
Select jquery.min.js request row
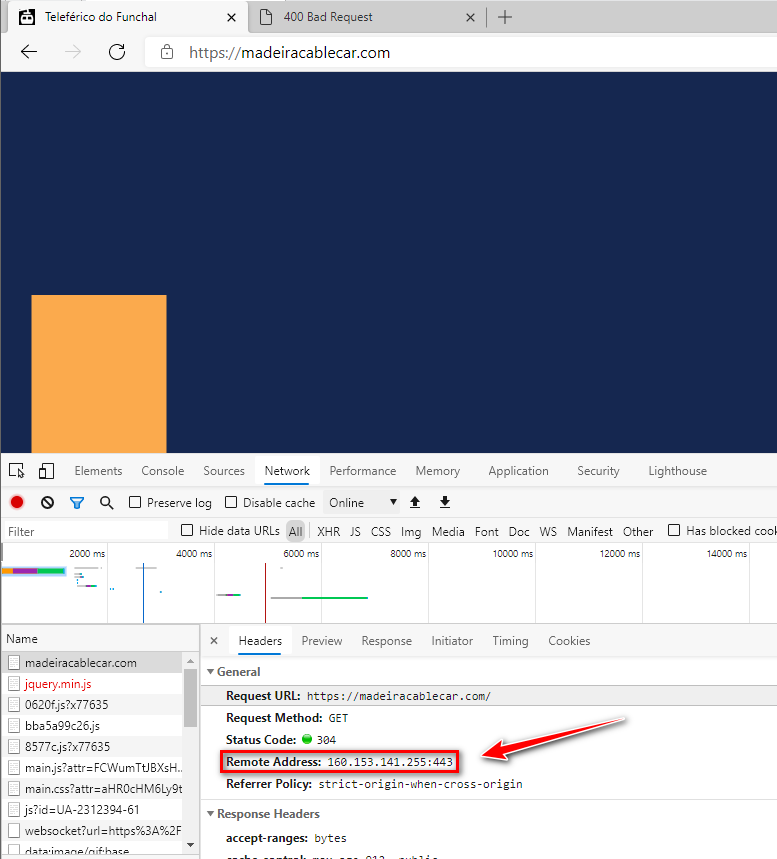click(x=92, y=684)
